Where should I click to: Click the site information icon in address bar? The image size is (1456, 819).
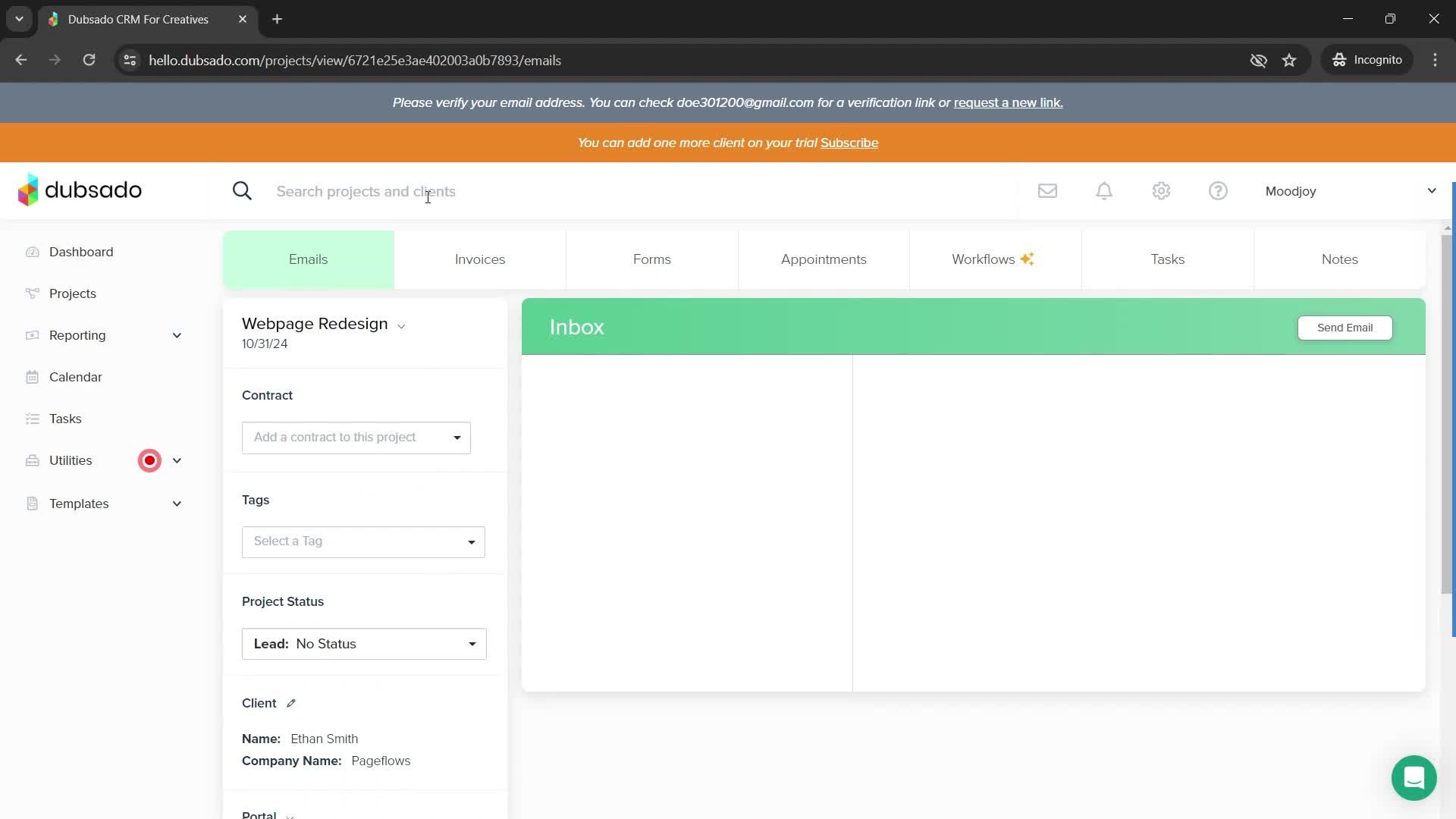130,60
